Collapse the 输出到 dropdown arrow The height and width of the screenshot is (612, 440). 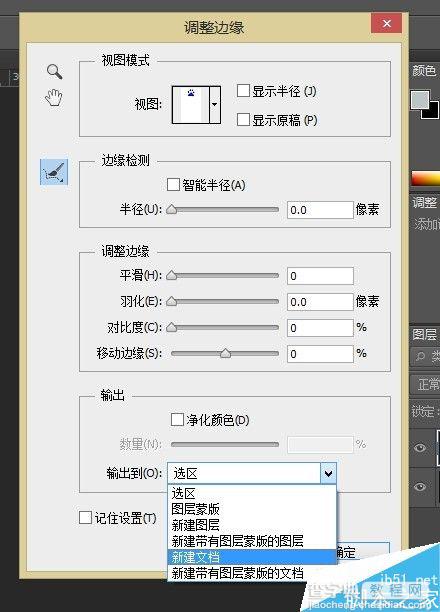(328, 473)
